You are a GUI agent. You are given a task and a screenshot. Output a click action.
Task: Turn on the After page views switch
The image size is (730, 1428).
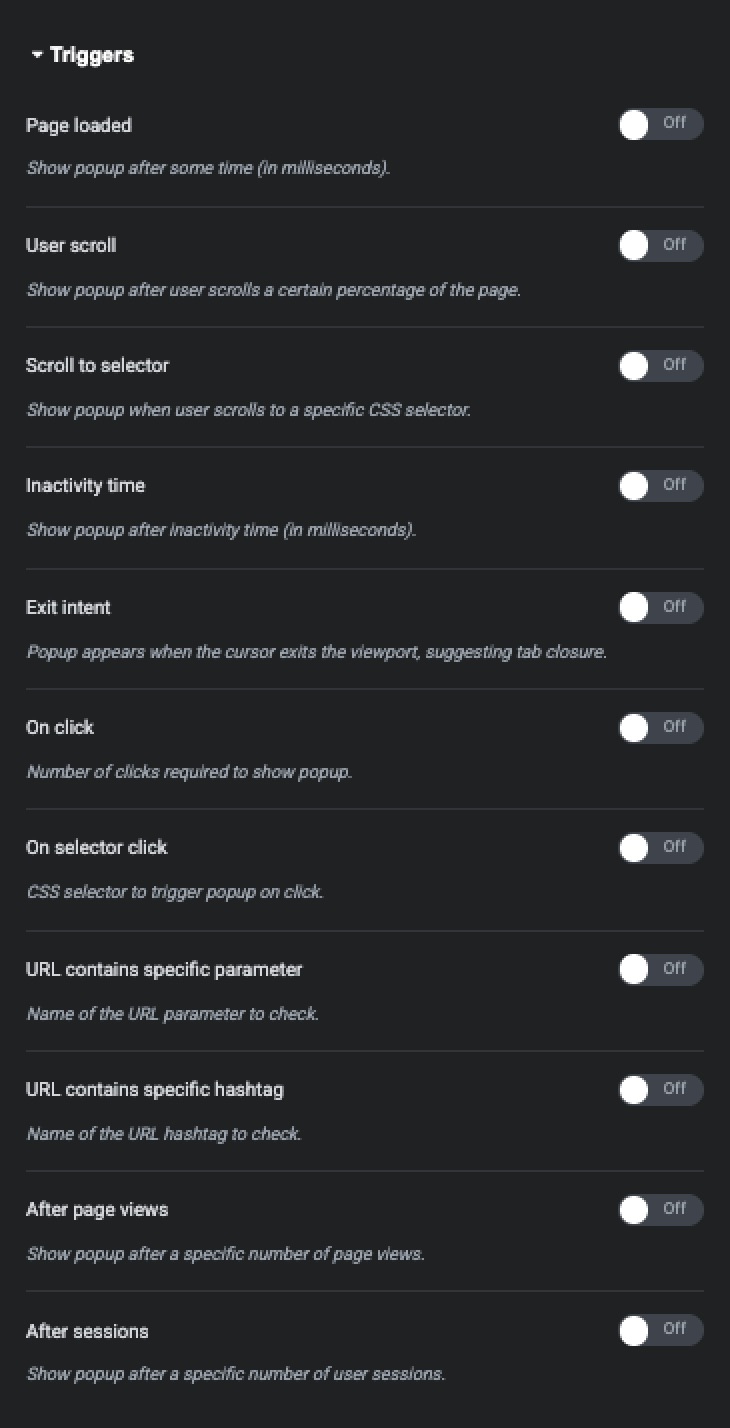(660, 1210)
